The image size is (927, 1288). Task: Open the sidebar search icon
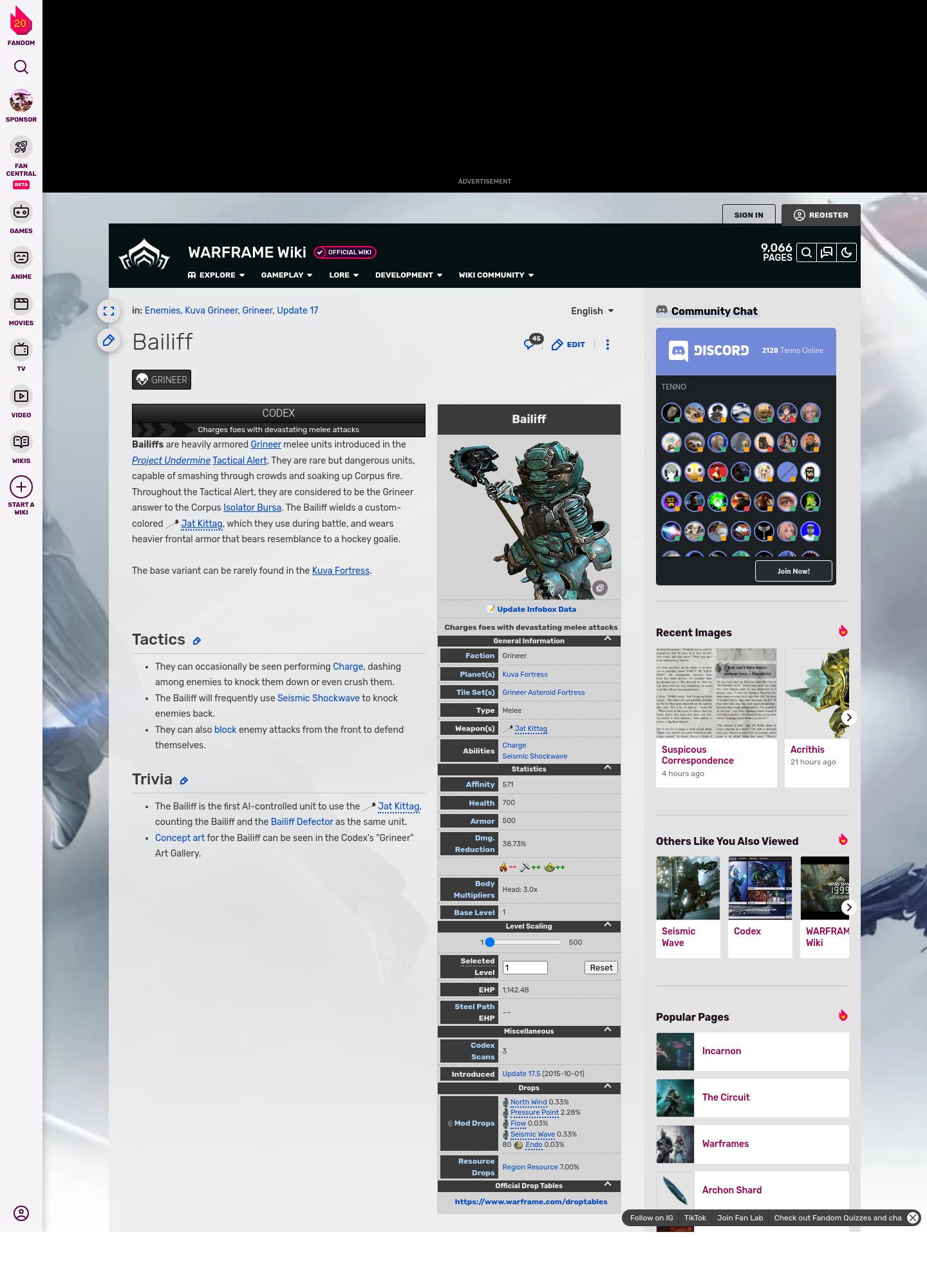[x=21, y=67]
